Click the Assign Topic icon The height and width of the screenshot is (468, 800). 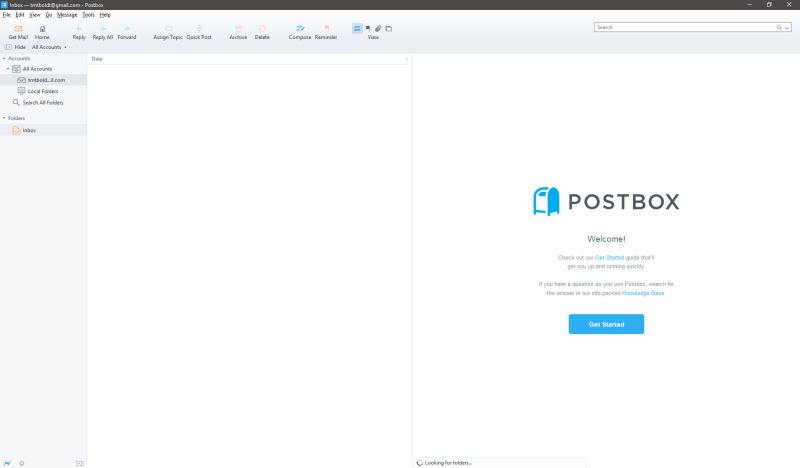[168, 29]
